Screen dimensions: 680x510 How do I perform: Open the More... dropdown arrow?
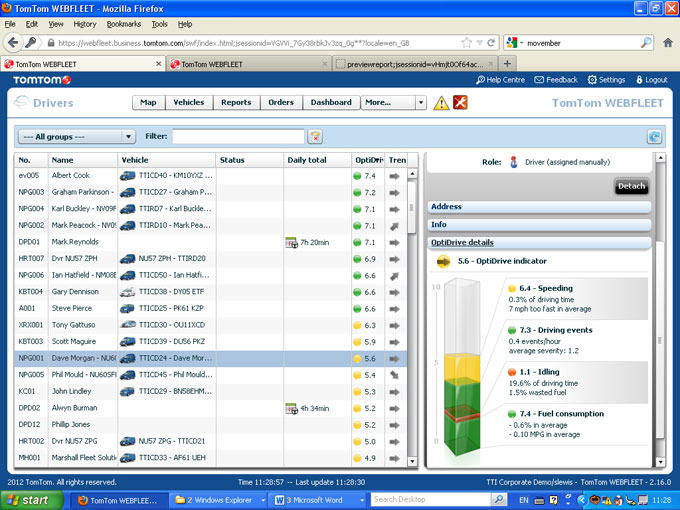pyautogui.click(x=420, y=103)
